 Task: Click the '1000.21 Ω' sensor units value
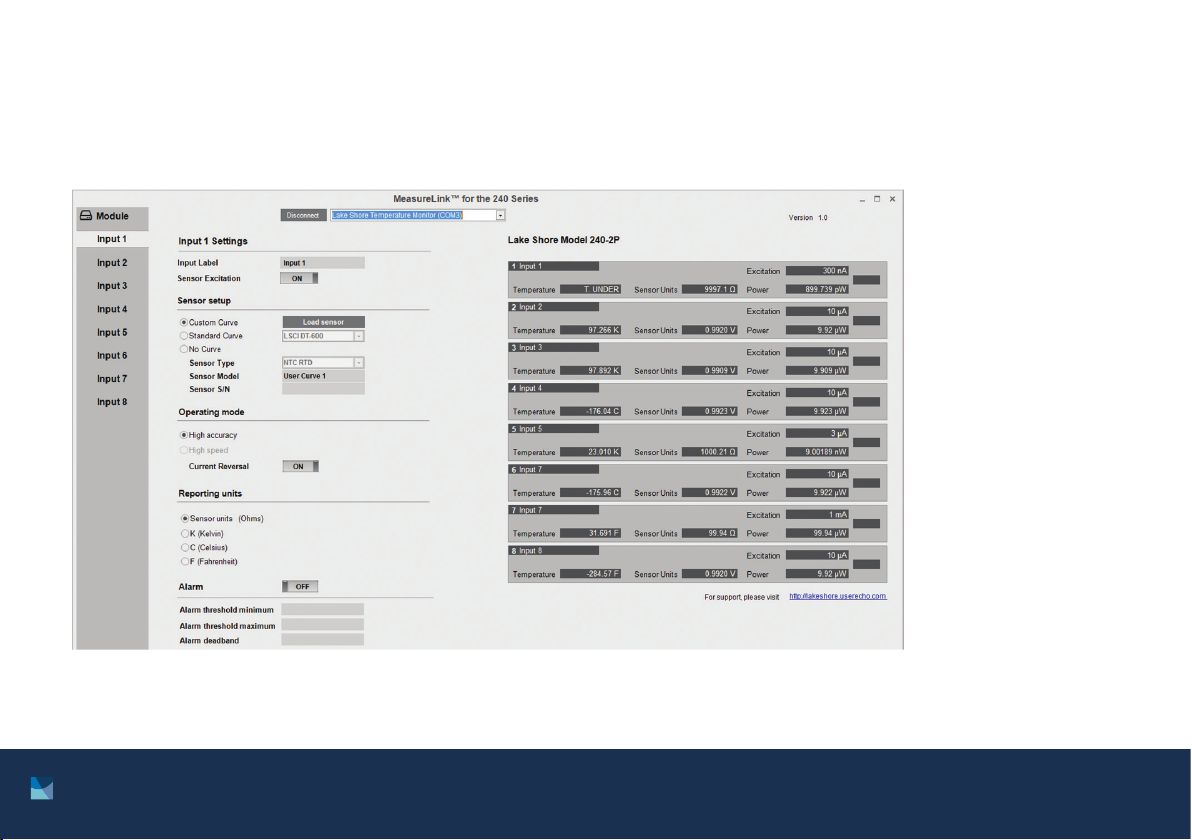click(710, 452)
